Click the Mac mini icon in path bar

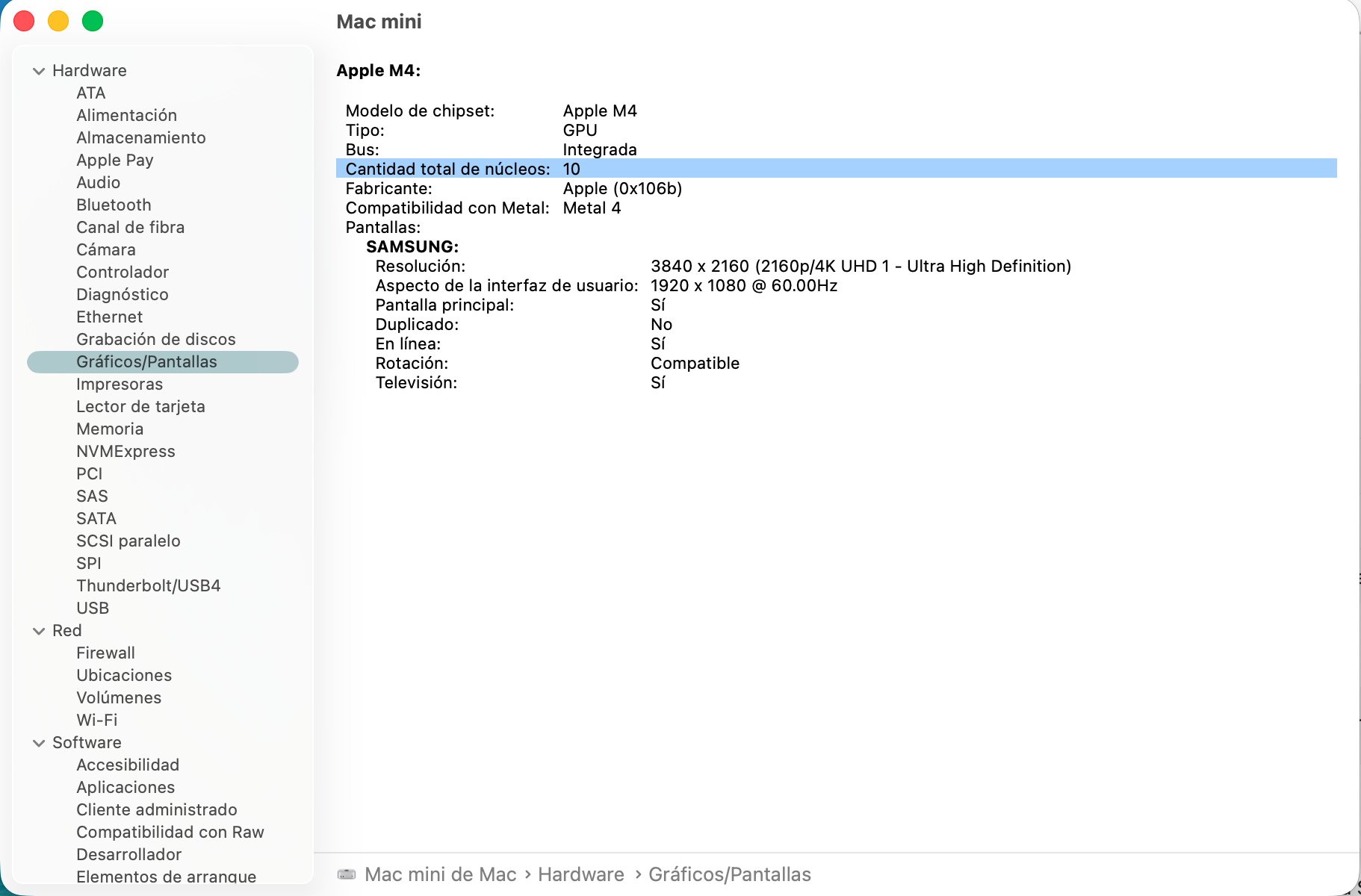coord(347,874)
